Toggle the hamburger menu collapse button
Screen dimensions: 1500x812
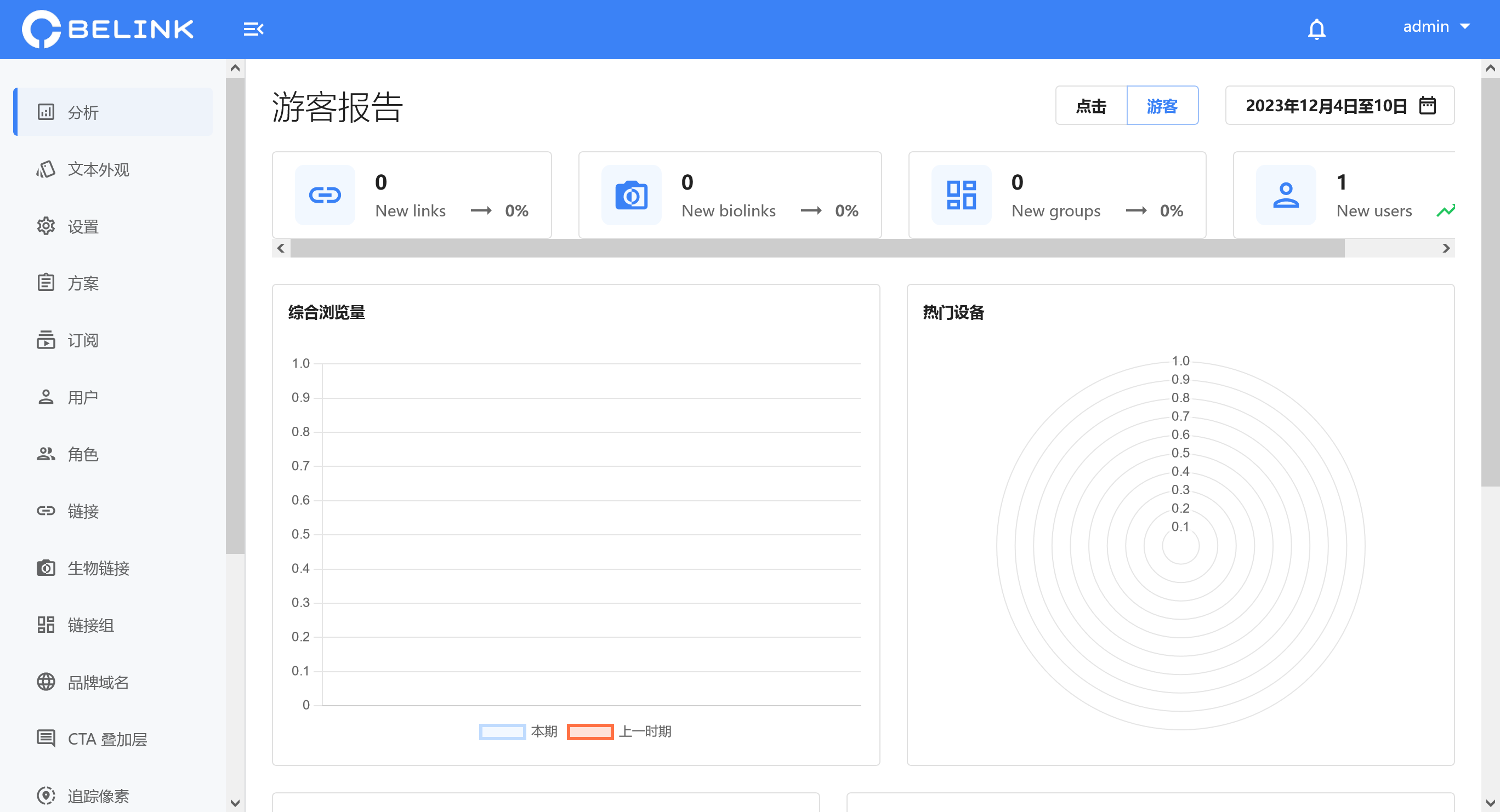click(x=253, y=28)
